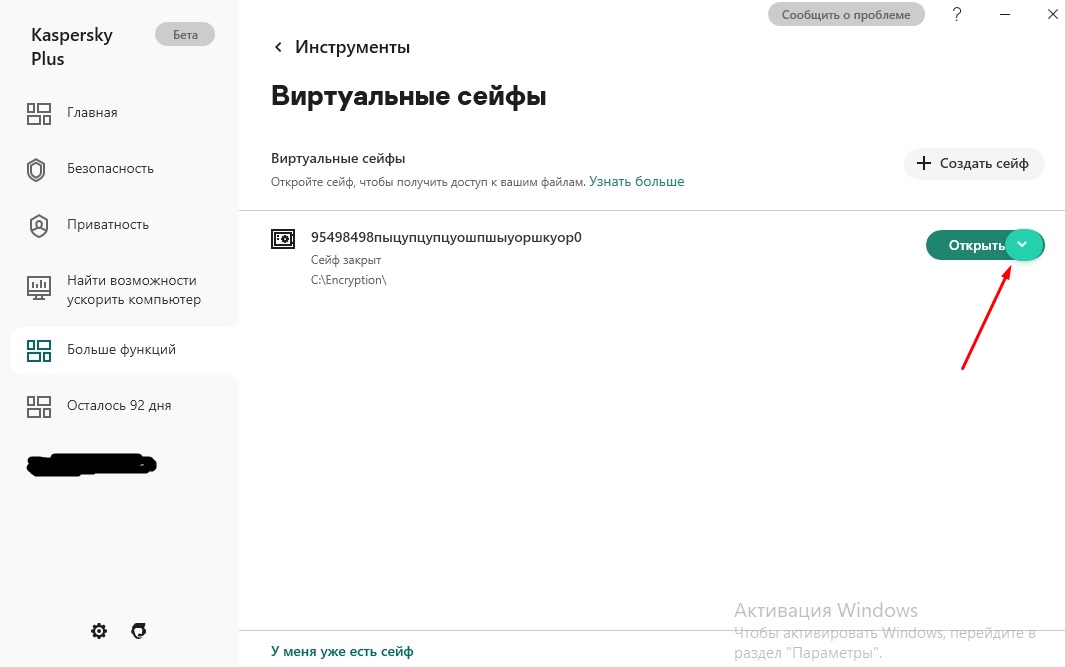Click Сообщить о проблеме button

[x=846, y=14]
